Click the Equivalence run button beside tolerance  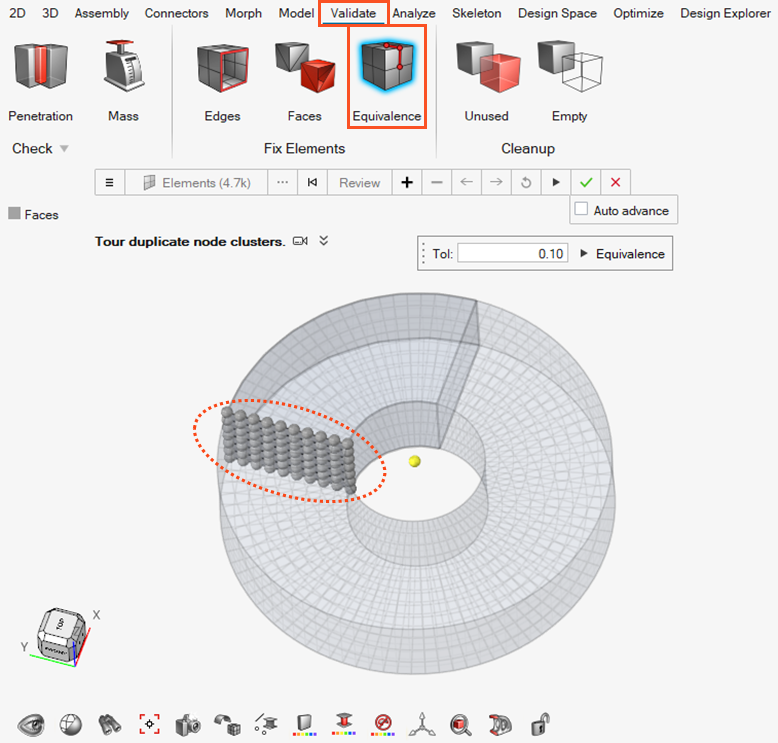click(x=623, y=254)
